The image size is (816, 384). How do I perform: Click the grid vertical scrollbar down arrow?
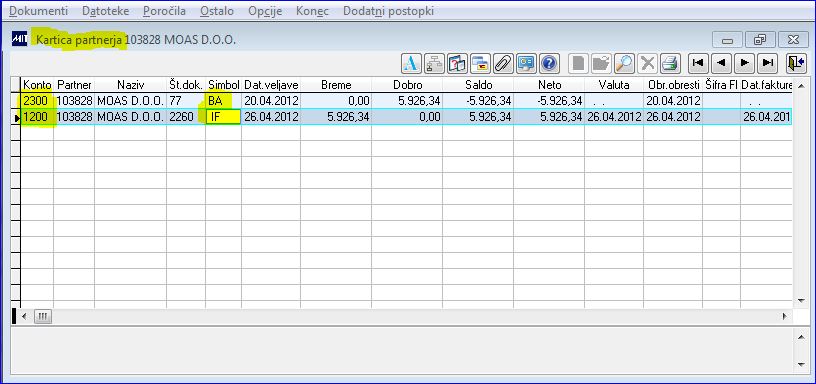(801, 301)
